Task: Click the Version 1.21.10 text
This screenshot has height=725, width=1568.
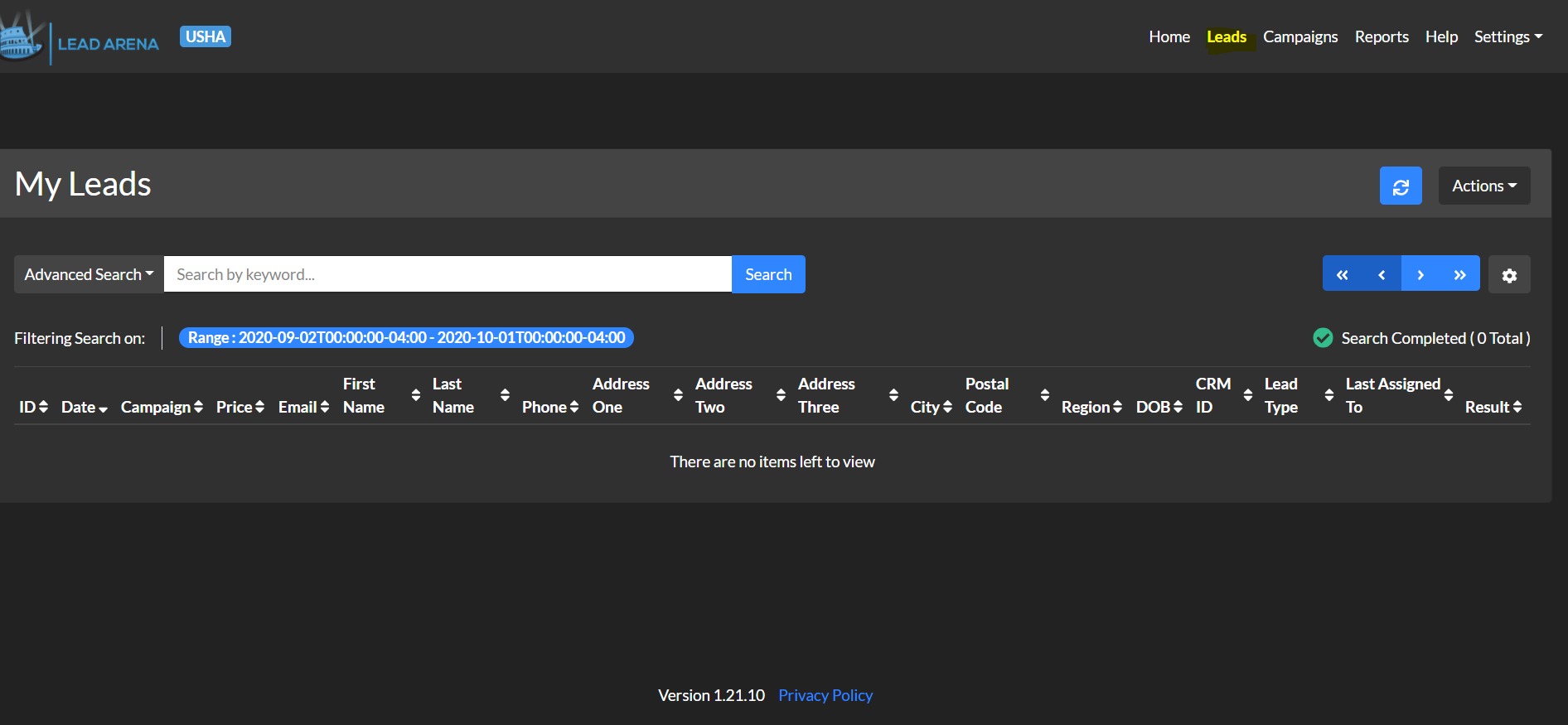Action: coord(711,695)
